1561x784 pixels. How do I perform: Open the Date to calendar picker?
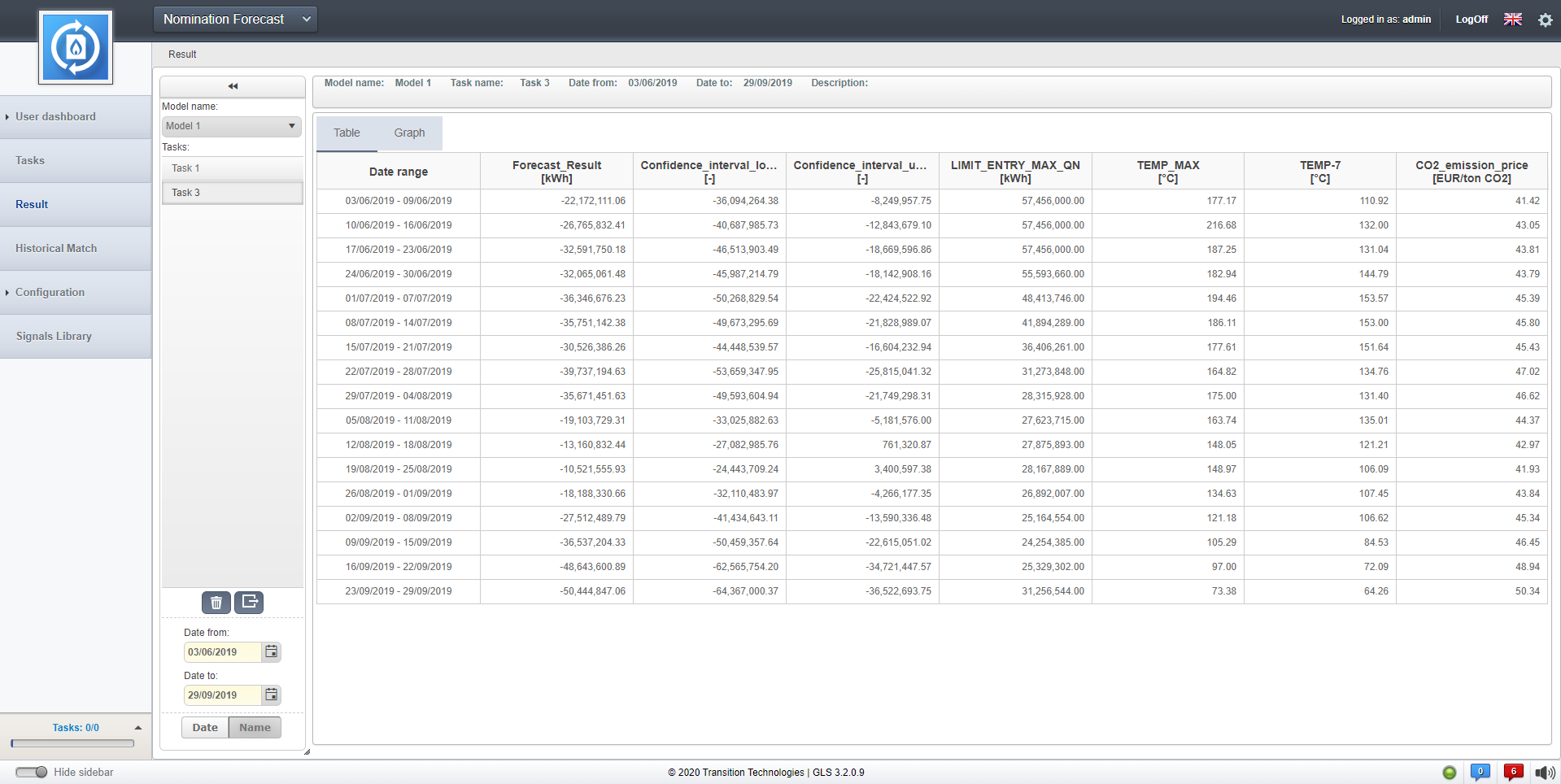[272, 695]
